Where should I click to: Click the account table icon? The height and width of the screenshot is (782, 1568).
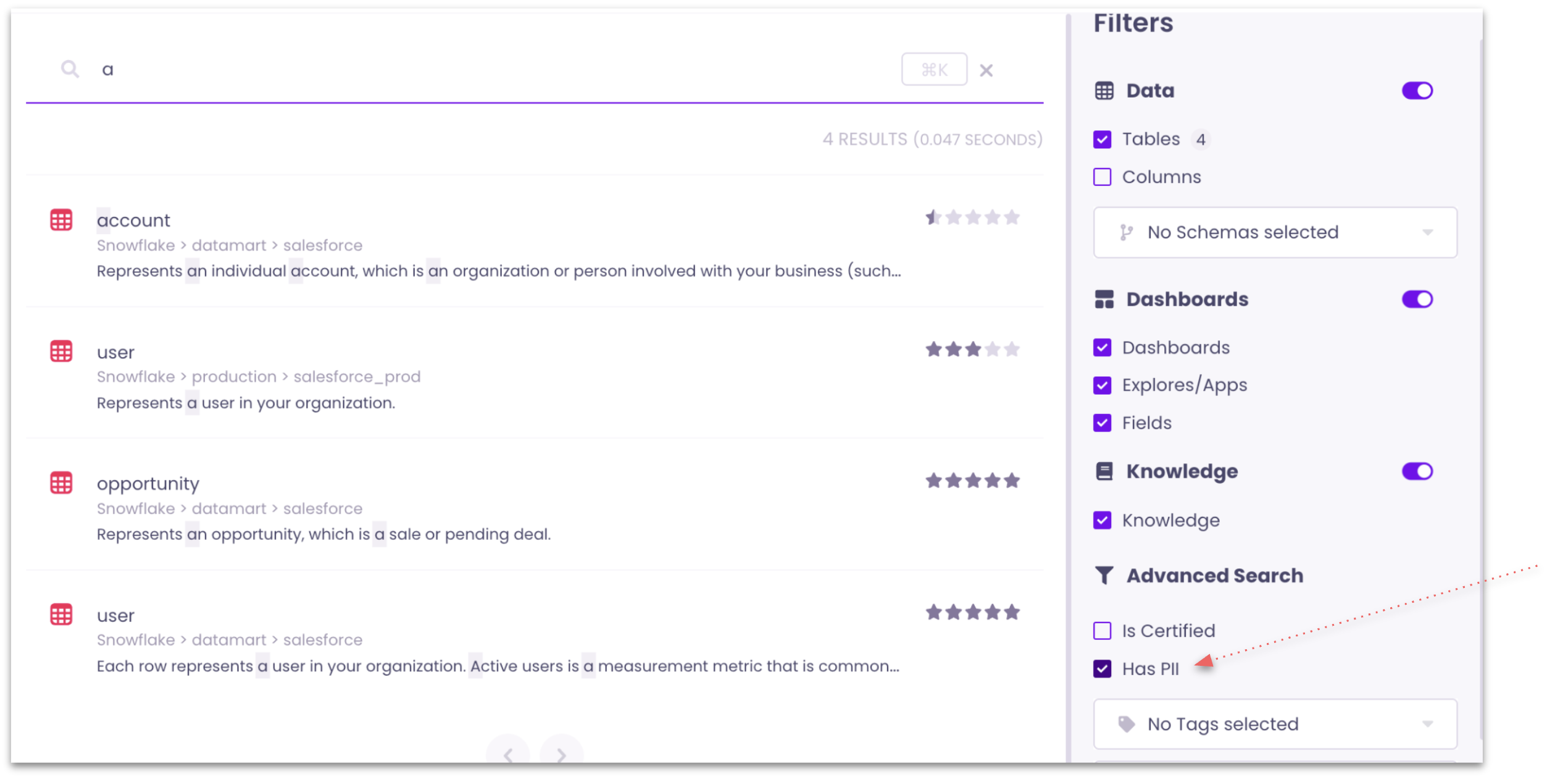pyautogui.click(x=61, y=220)
